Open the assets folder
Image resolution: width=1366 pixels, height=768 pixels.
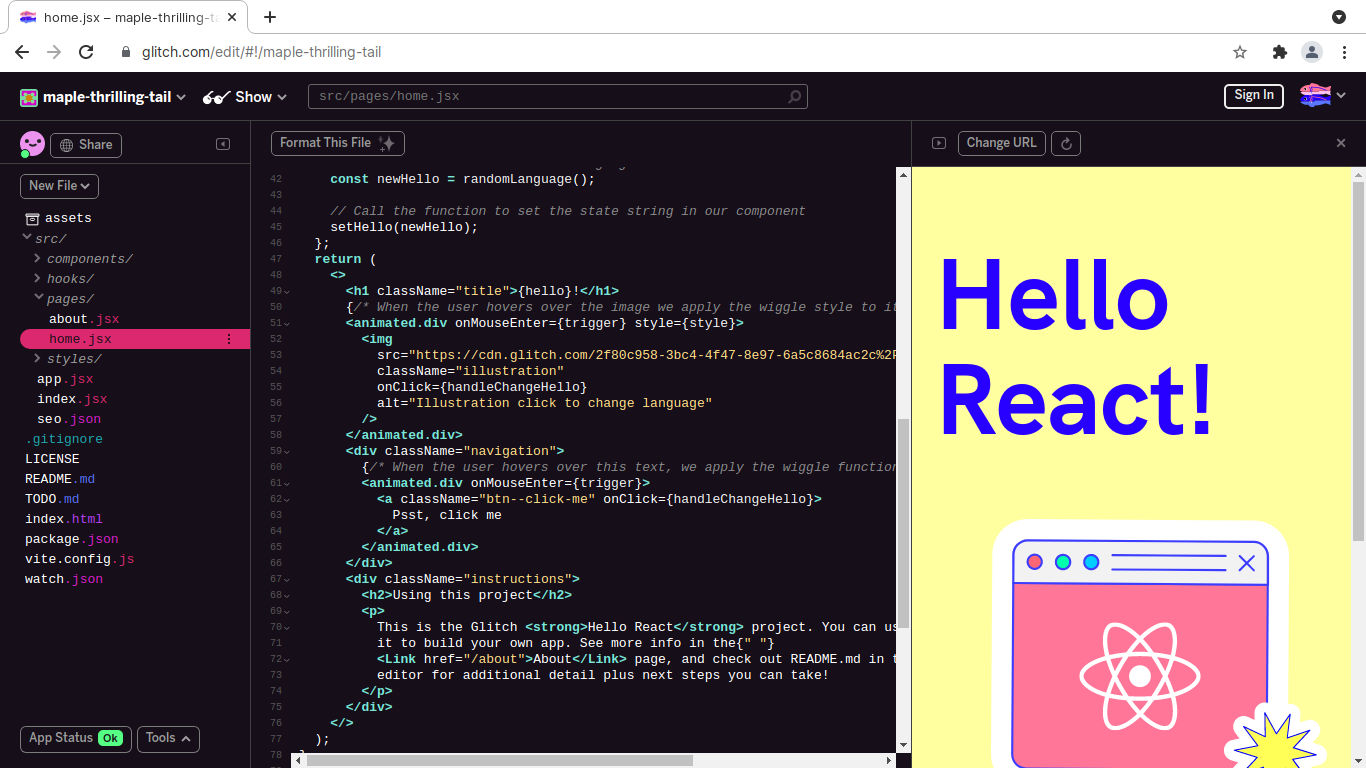click(x=58, y=218)
